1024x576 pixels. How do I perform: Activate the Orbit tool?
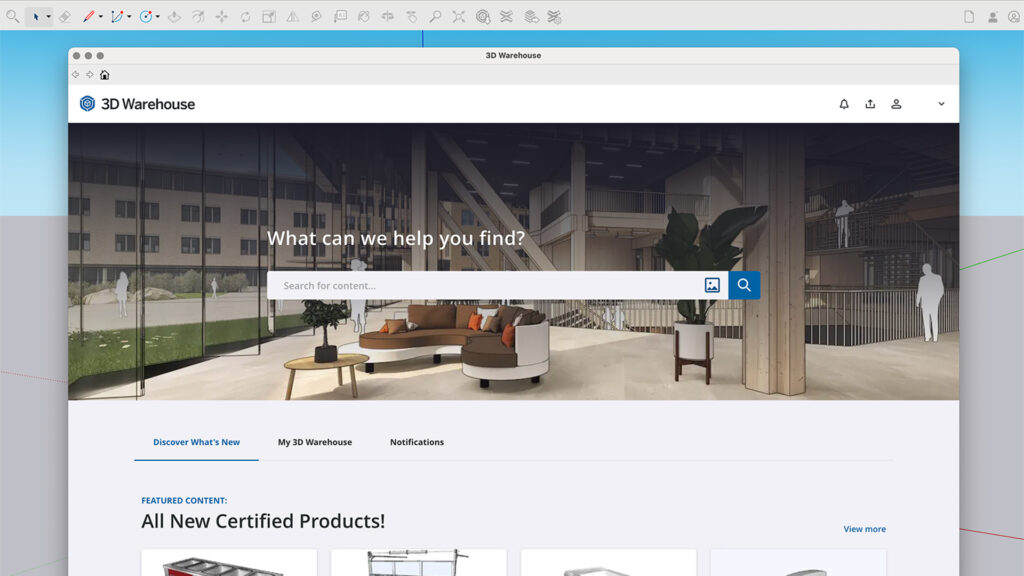(388, 16)
